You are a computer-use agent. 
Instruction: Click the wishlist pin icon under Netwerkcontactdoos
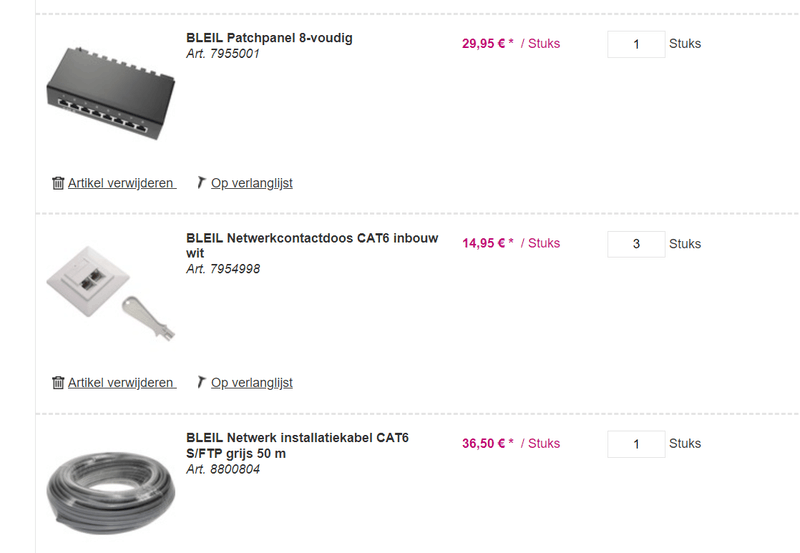tap(201, 383)
